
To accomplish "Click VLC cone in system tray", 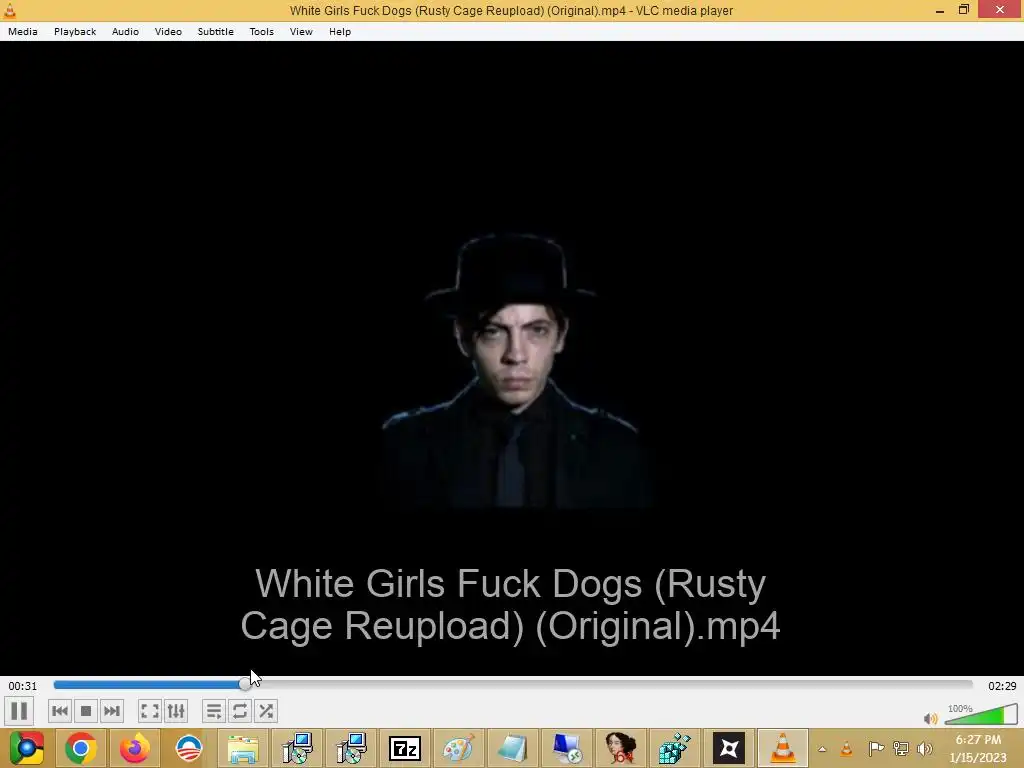I will tap(846, 748).
